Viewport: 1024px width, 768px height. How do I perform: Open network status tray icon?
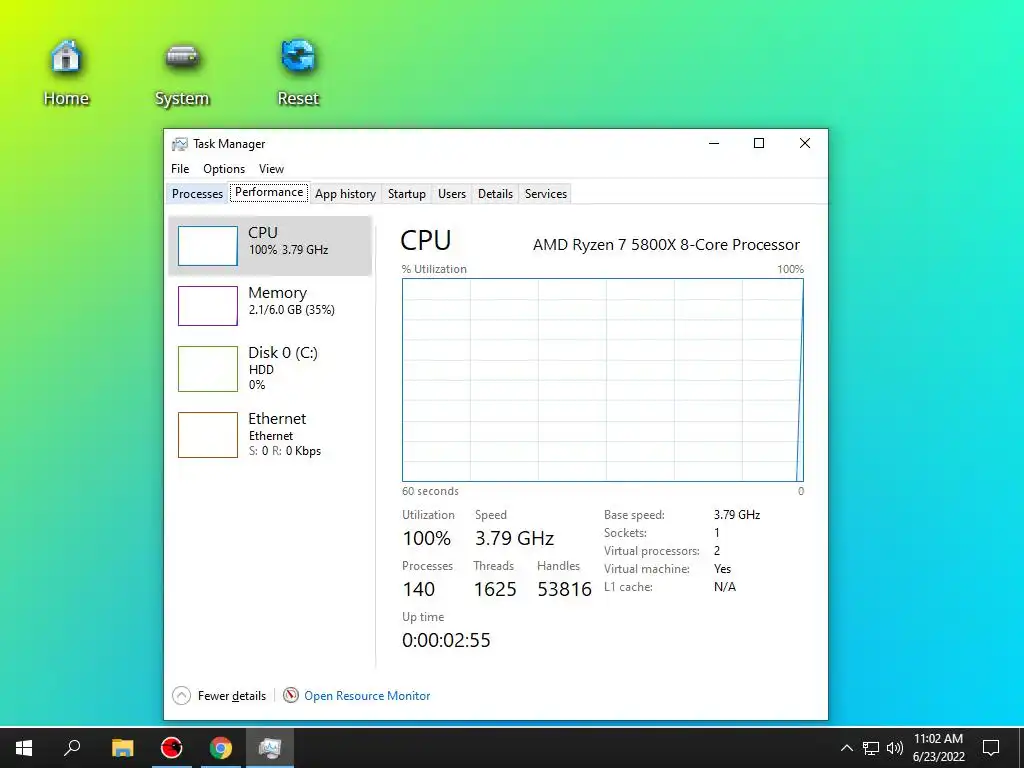pyautogui.click(x=871, y=748)
